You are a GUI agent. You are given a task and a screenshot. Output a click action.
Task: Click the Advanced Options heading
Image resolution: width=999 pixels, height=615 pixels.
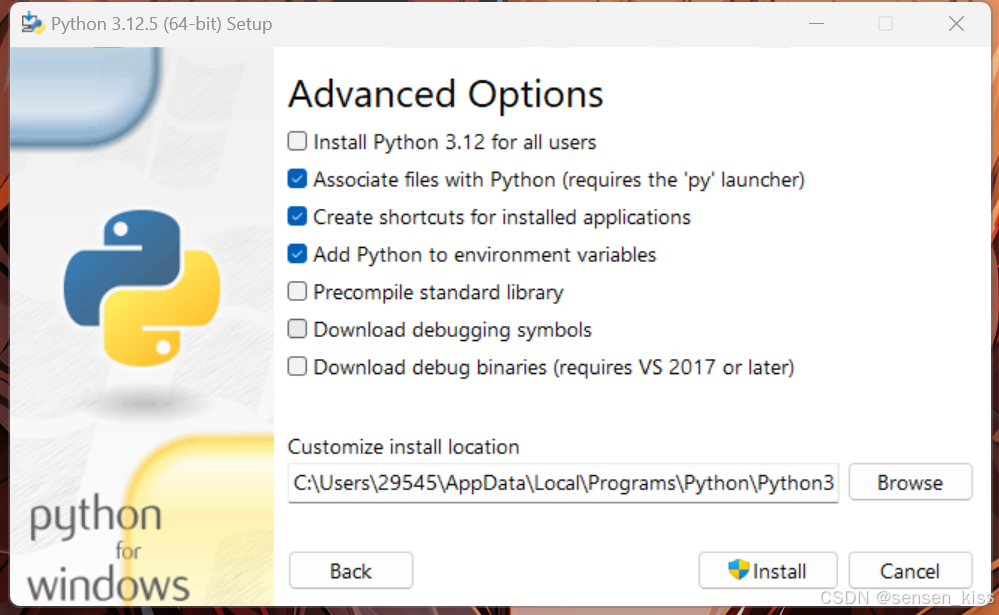(446, 94)
